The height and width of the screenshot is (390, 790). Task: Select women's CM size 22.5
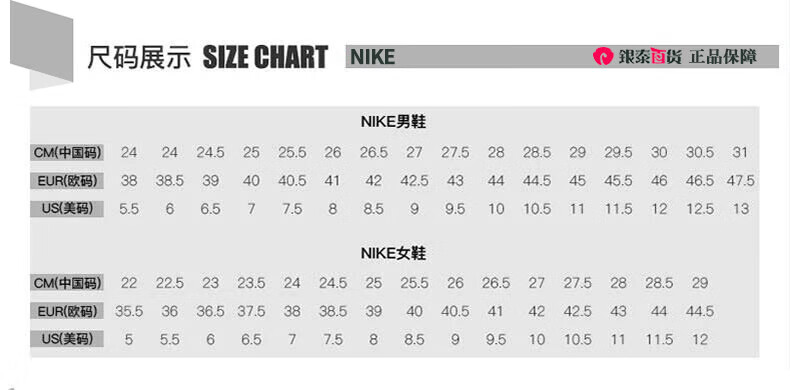170,283
